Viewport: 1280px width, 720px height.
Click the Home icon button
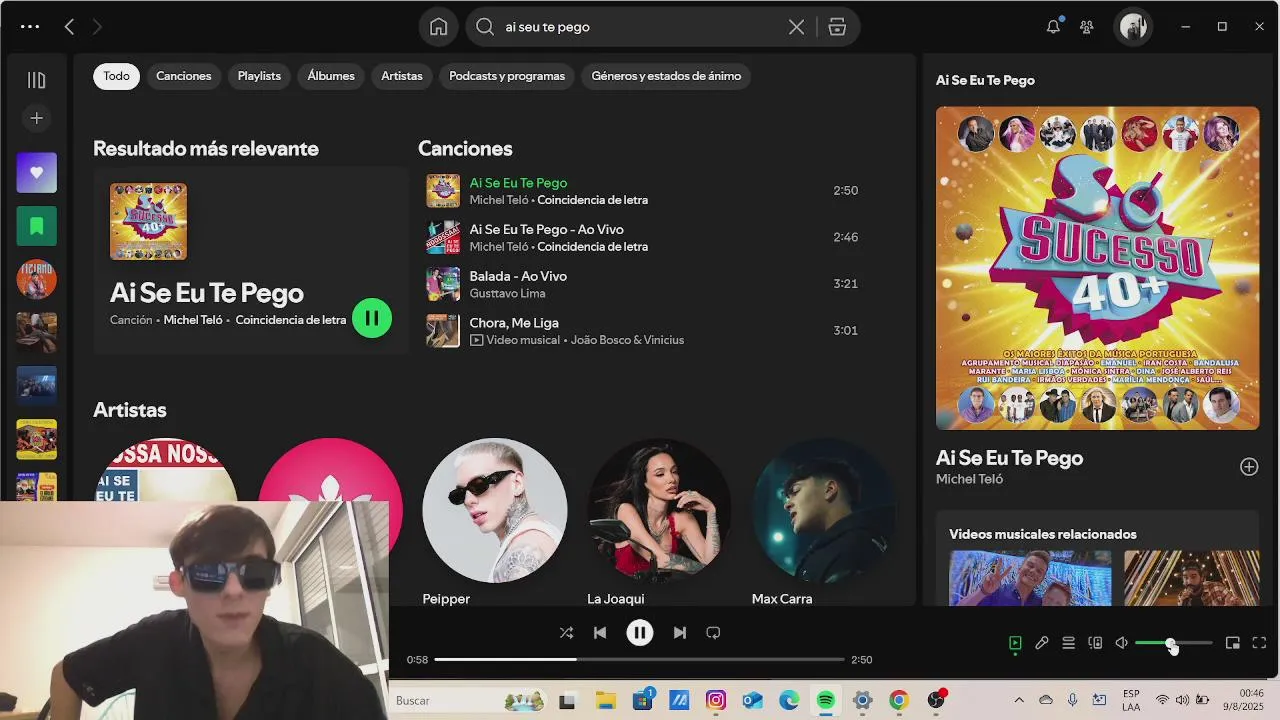point(438,27)
